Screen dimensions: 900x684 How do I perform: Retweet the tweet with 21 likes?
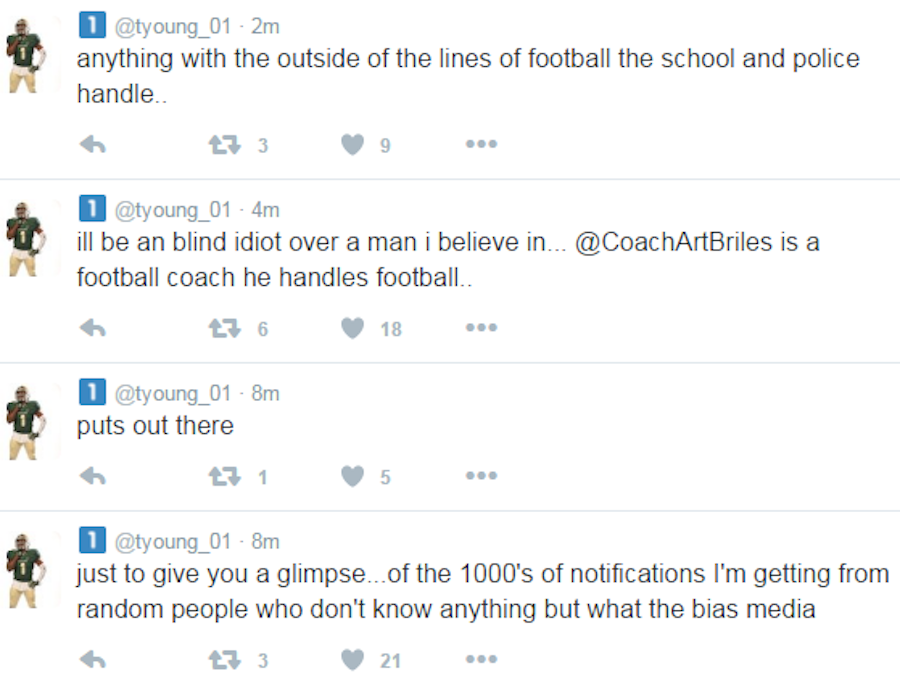coord(225,659)
